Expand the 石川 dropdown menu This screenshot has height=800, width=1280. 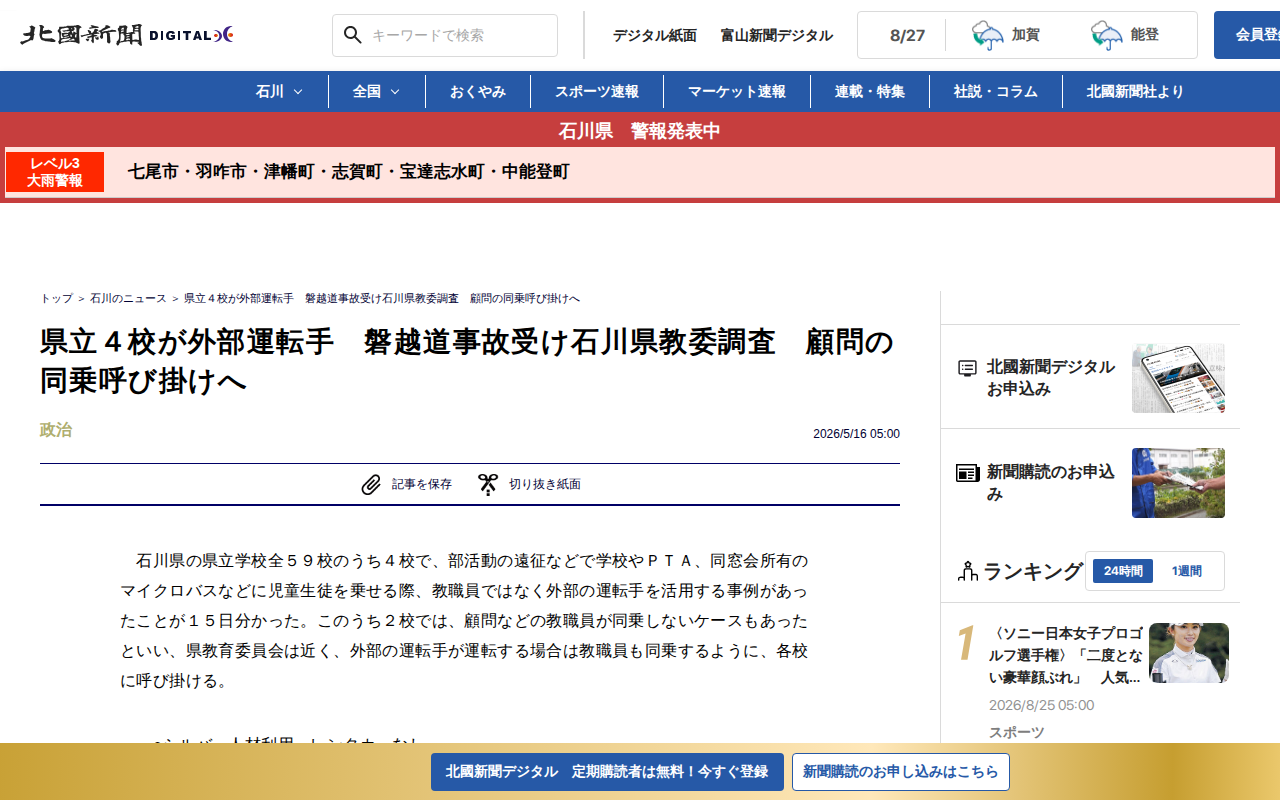(280, 91)
